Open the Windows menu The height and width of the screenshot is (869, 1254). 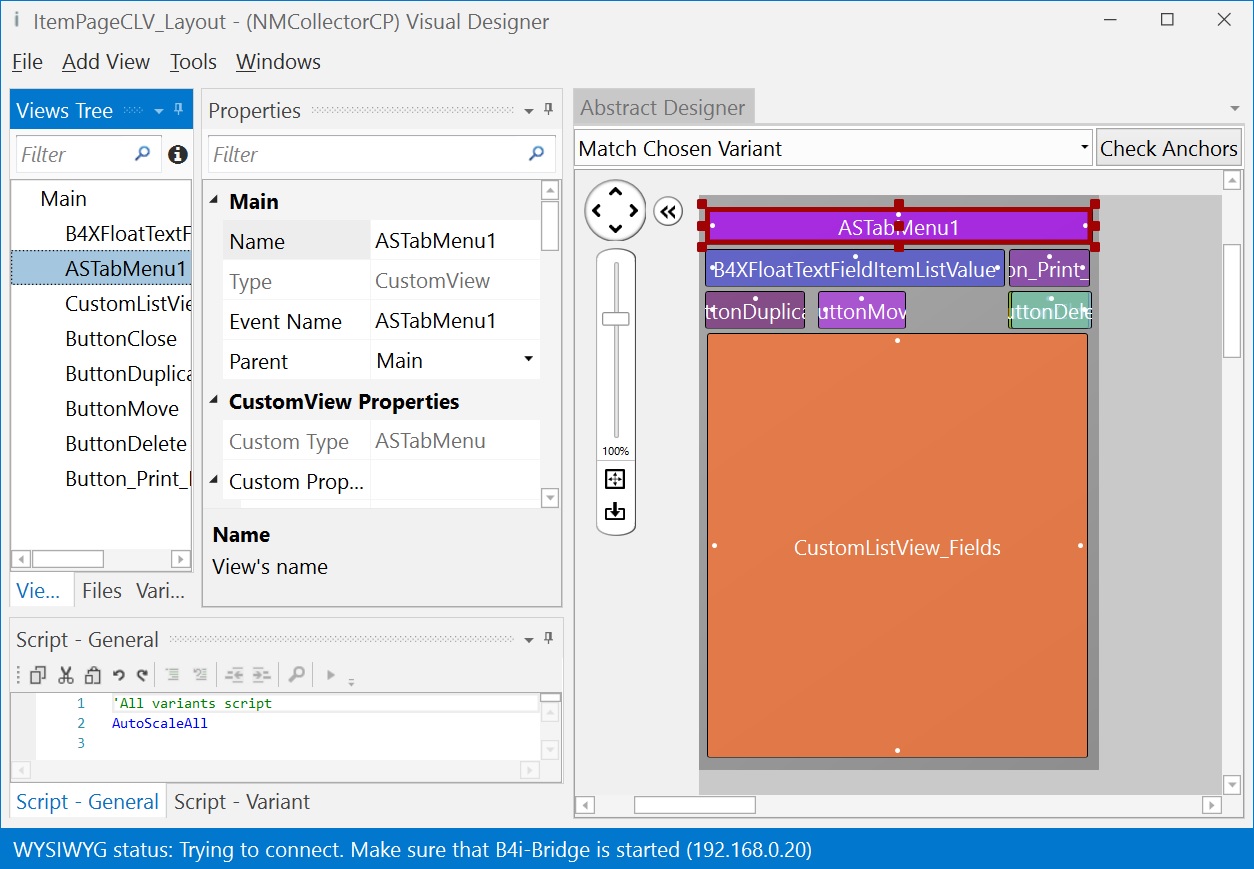(x=278, y=62)
